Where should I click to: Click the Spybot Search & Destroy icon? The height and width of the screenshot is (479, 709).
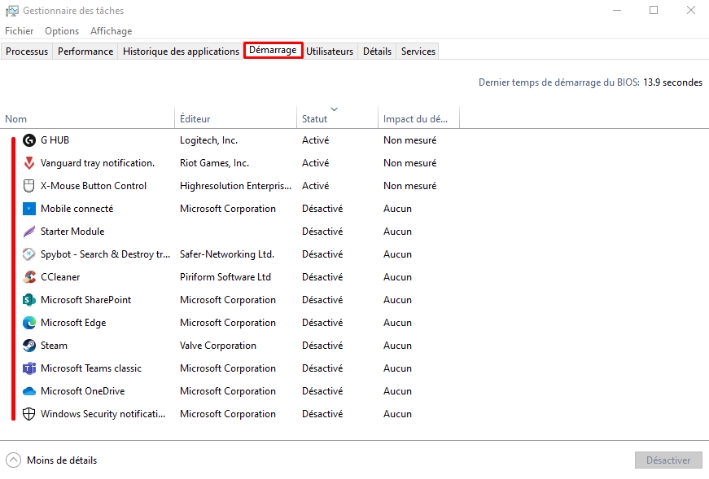click(29, 254)
